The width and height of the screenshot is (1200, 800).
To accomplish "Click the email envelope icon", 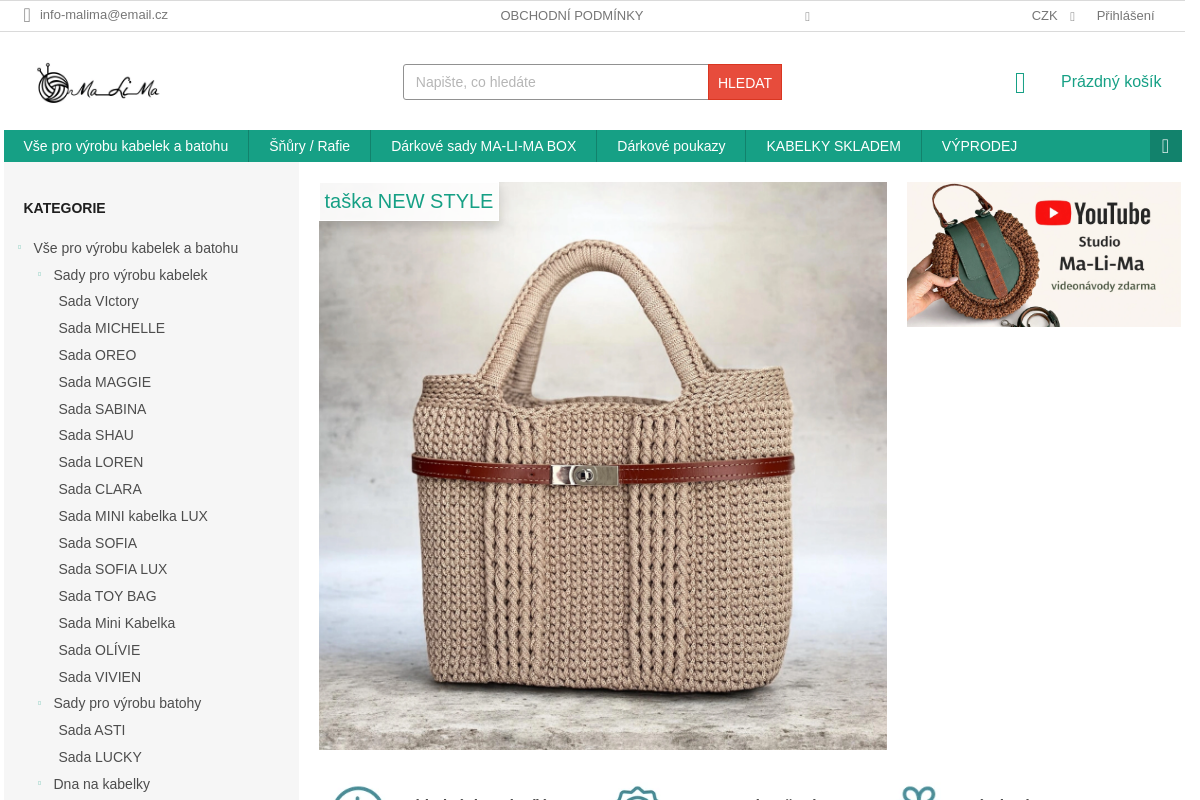I will tap(27, 15).
